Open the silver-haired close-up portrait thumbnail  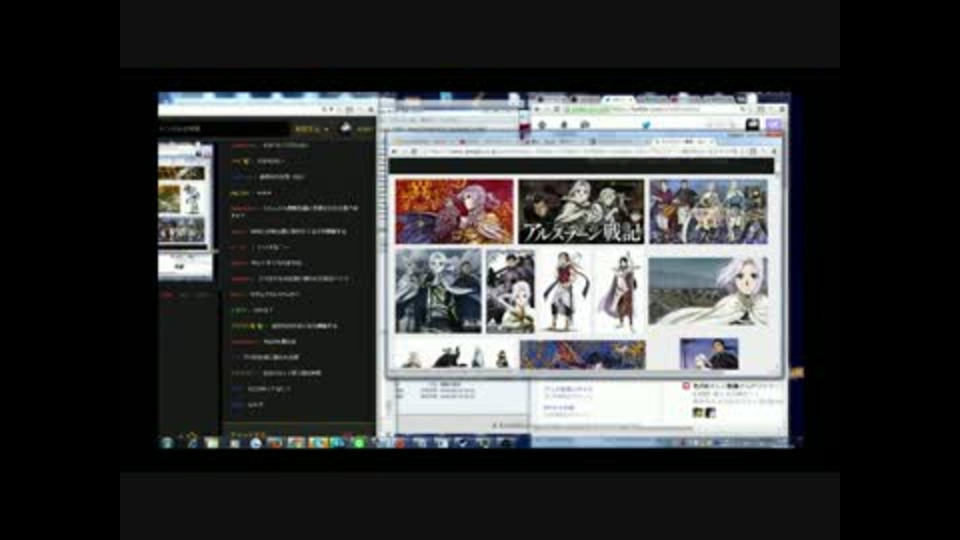708,291
